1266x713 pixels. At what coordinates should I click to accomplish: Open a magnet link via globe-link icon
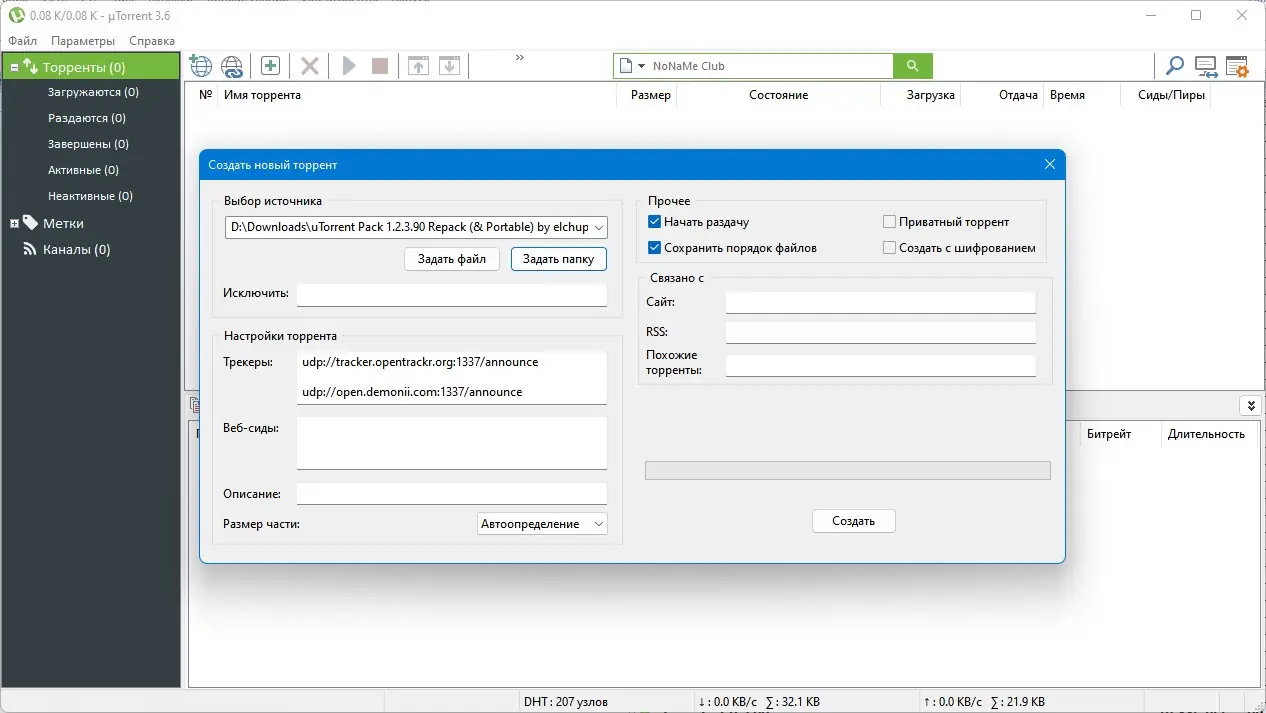(x=232, y=65)
